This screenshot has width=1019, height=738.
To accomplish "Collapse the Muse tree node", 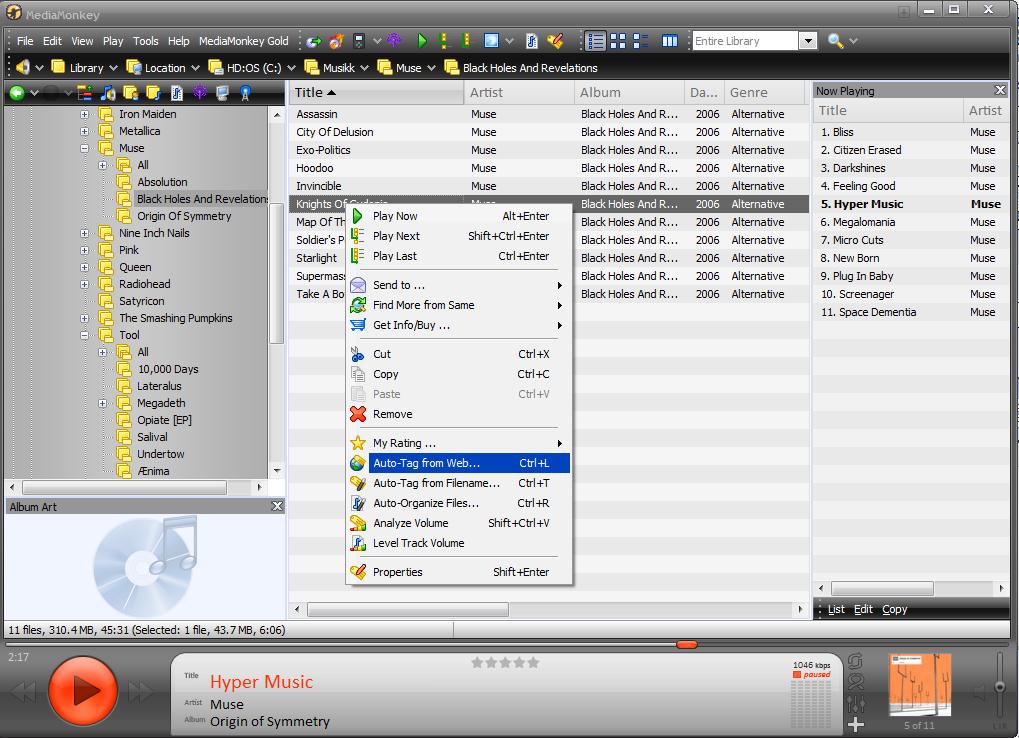I will pyautogui.click(x=84, y=148).
